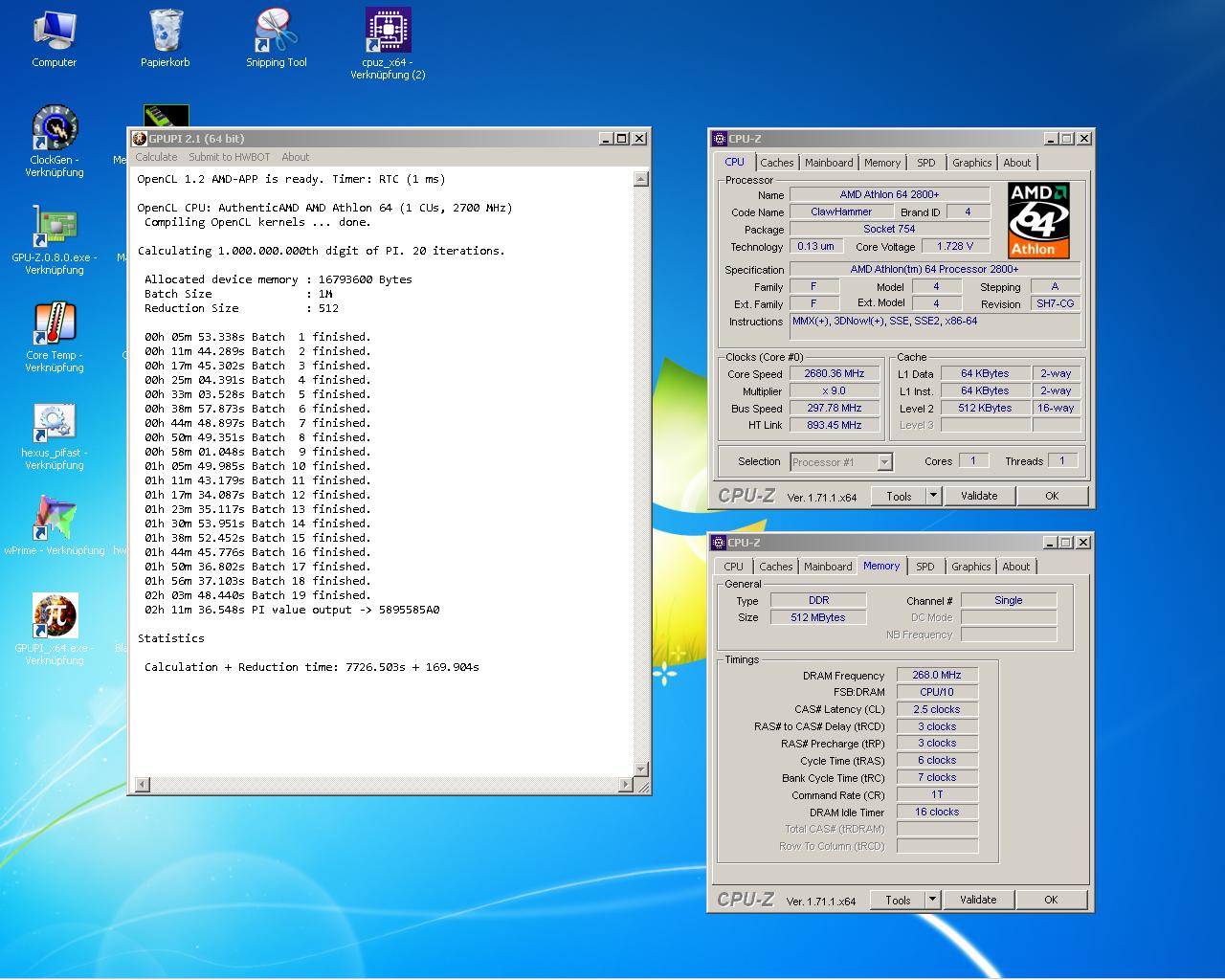The width and height of the screenshot is (1225, 980).
Task: Click the HT Link value 893.45 MHz
Action: tap(835, 425)
